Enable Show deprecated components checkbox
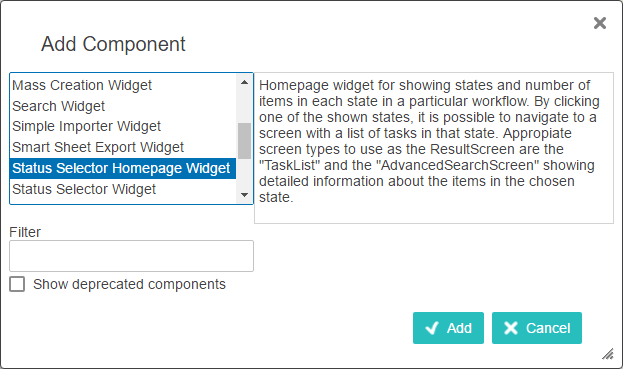 [17, 284]
